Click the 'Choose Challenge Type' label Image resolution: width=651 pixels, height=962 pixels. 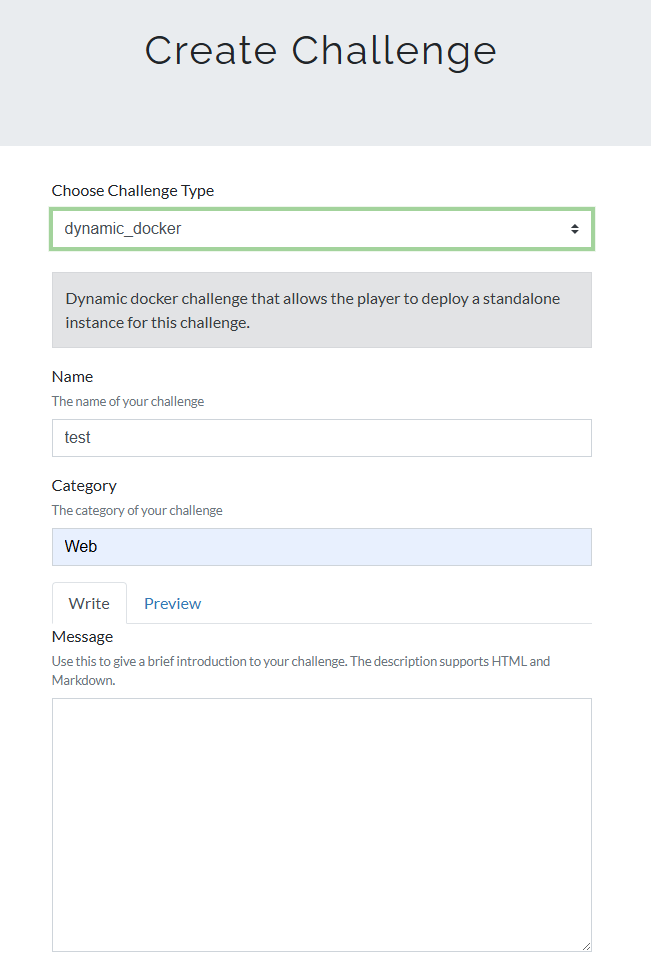coord(133,190)
